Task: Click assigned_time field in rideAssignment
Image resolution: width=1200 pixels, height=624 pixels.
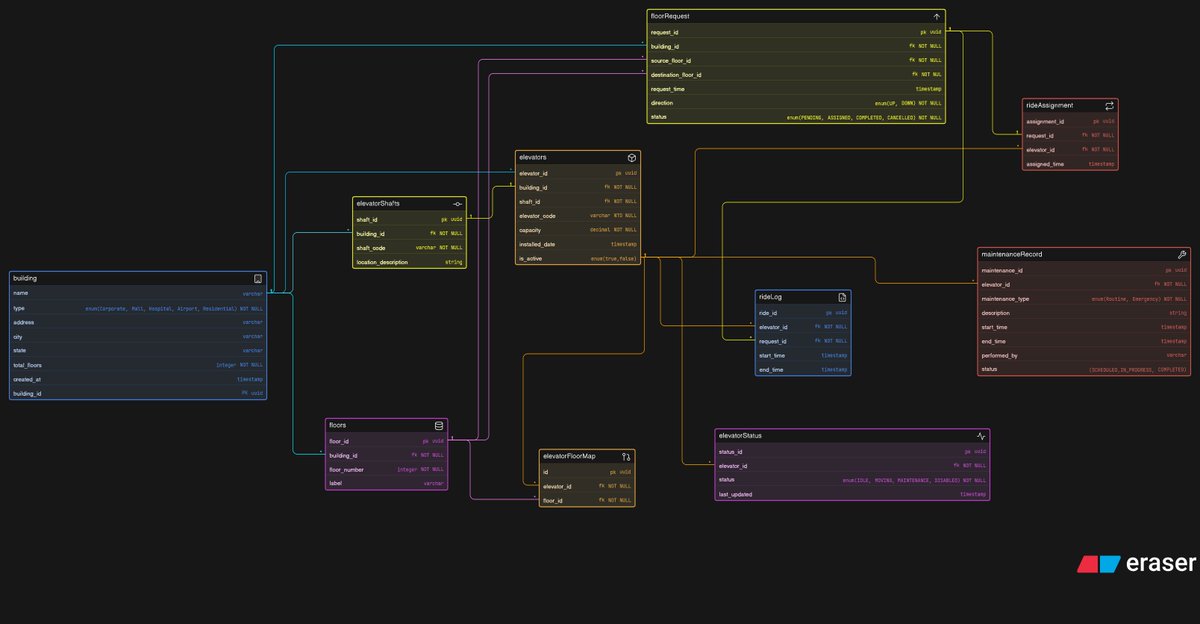Action: (1070, 163)
